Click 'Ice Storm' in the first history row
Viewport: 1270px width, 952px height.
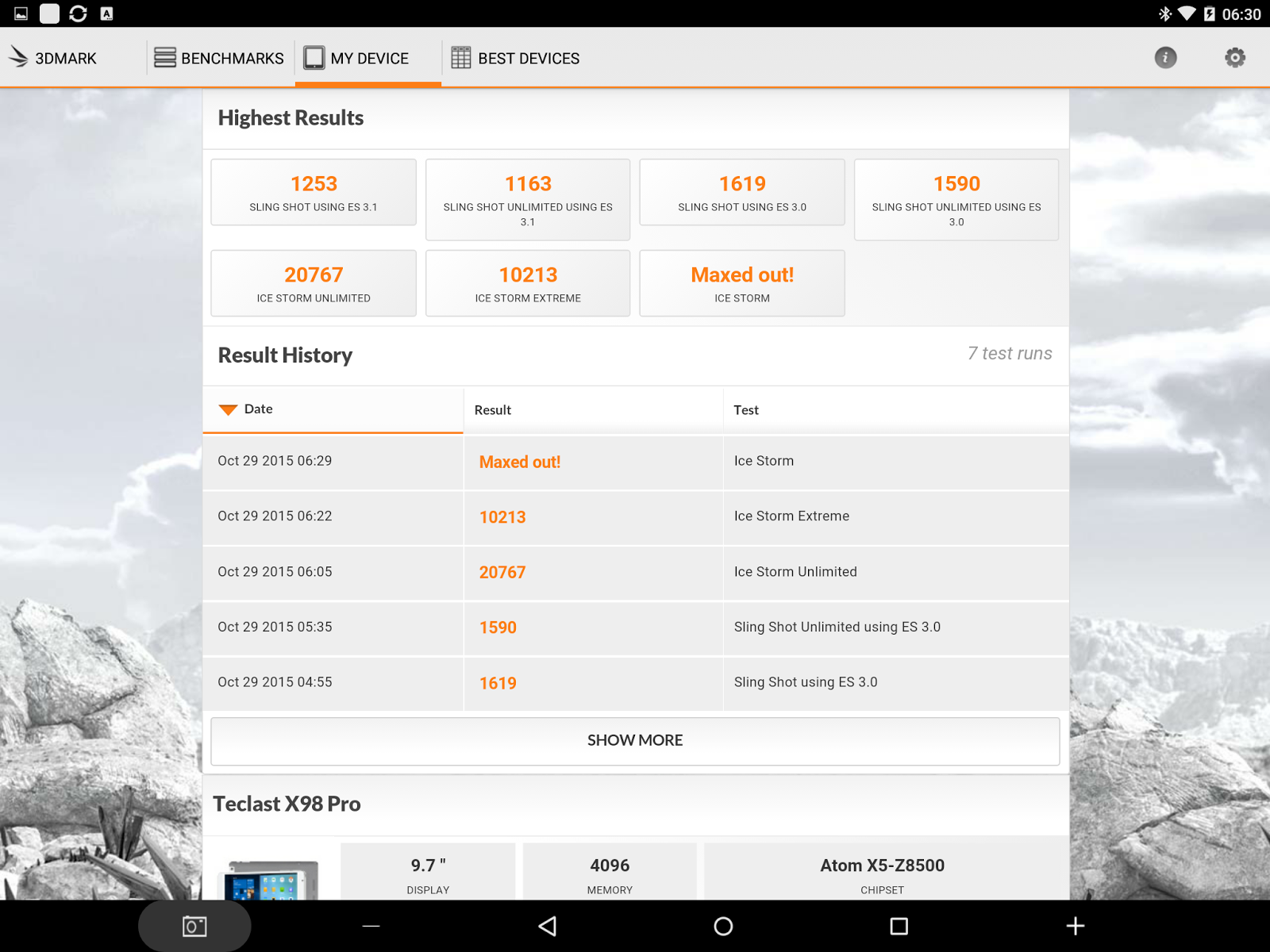click(764, 461)
